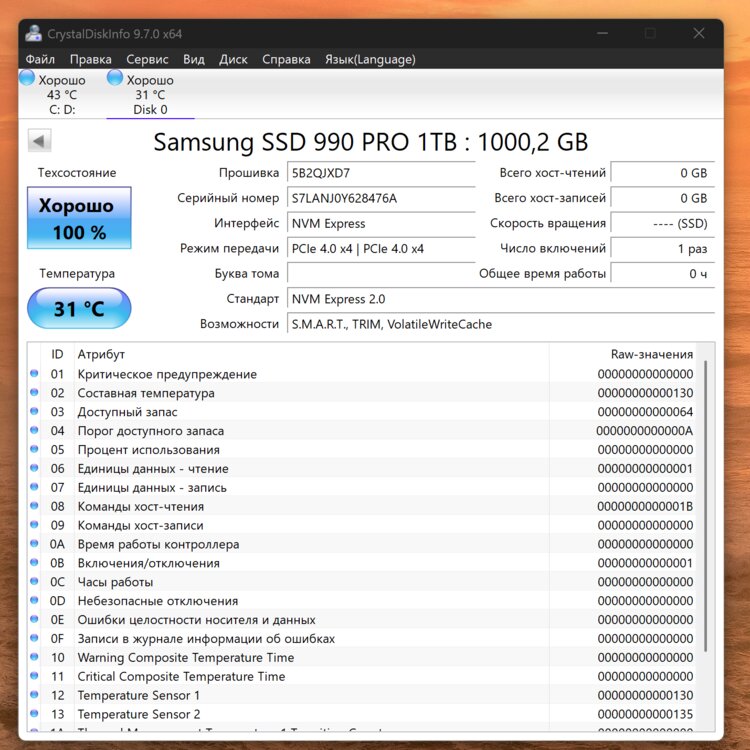Viewport: 750px width, 750px height.
Task: Open the Файл menu
Action: coord(41,59)
